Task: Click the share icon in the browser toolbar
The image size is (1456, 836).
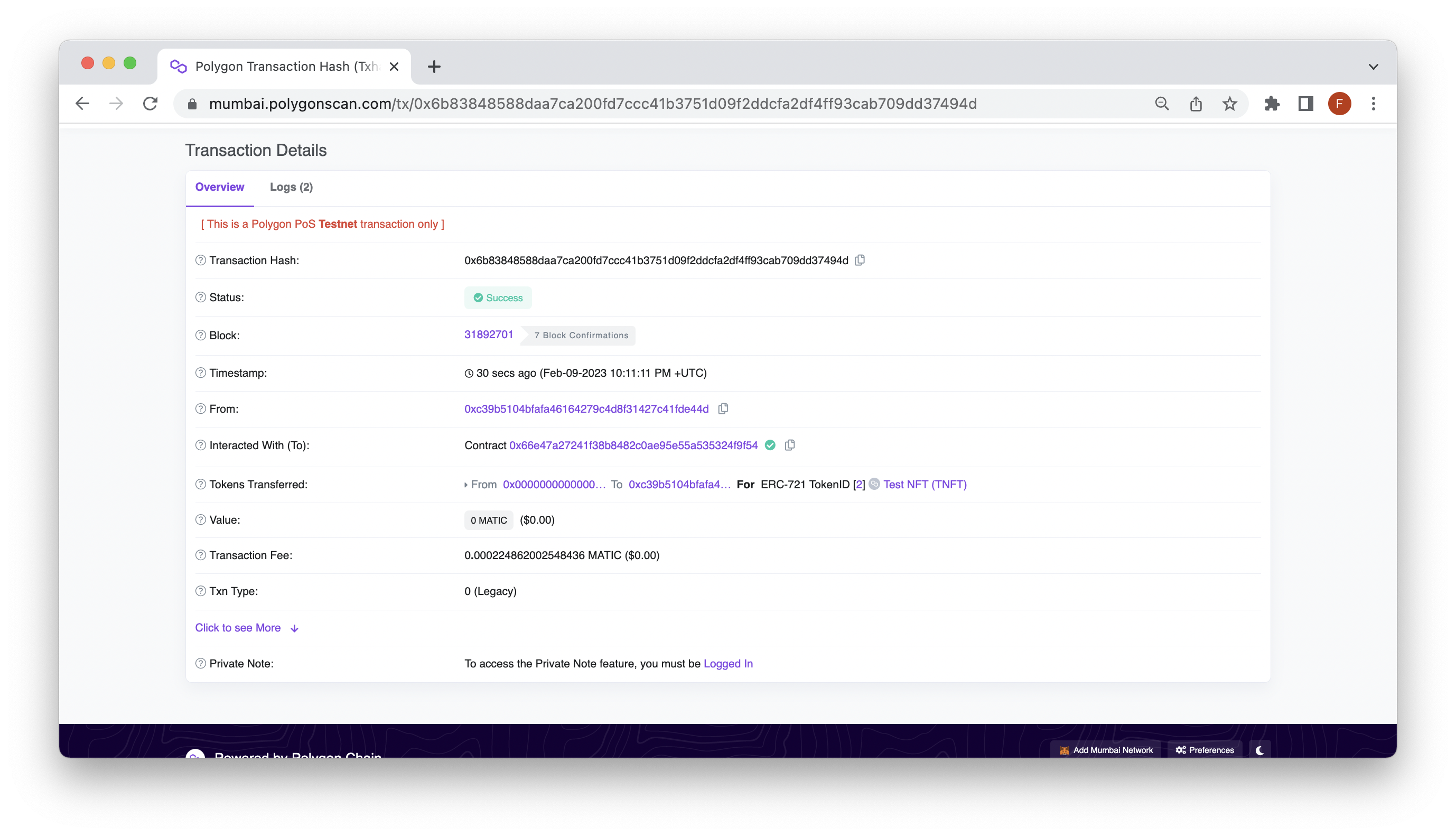Action: (x=1196, y=104)
